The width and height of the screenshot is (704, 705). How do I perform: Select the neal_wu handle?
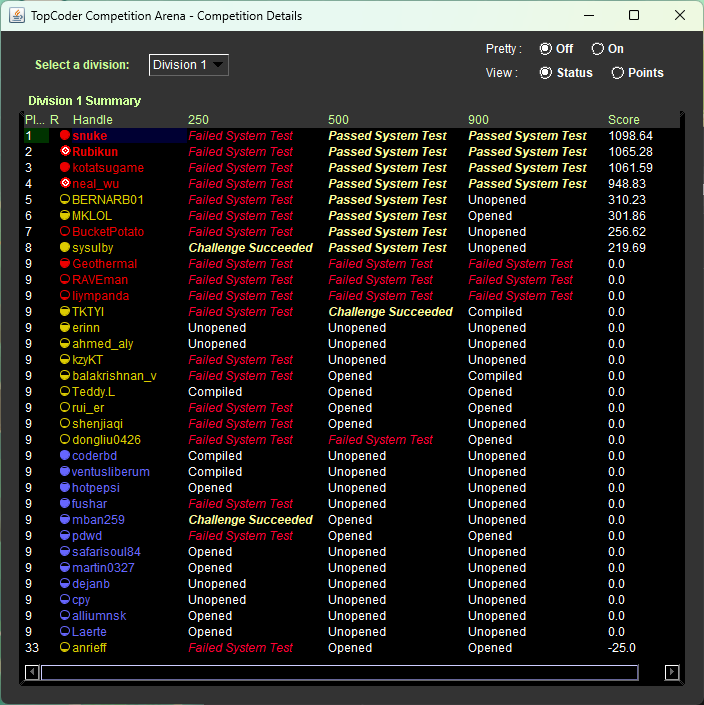coord(95,183)
